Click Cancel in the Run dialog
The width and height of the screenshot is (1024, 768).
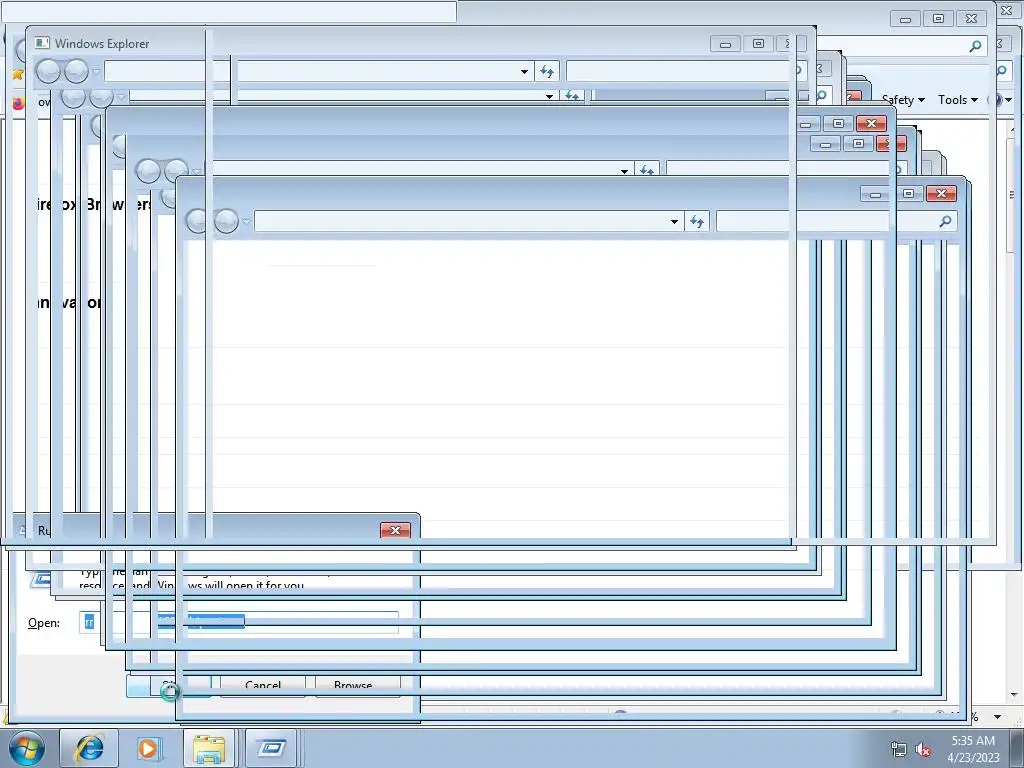click(x=263, y=686)
